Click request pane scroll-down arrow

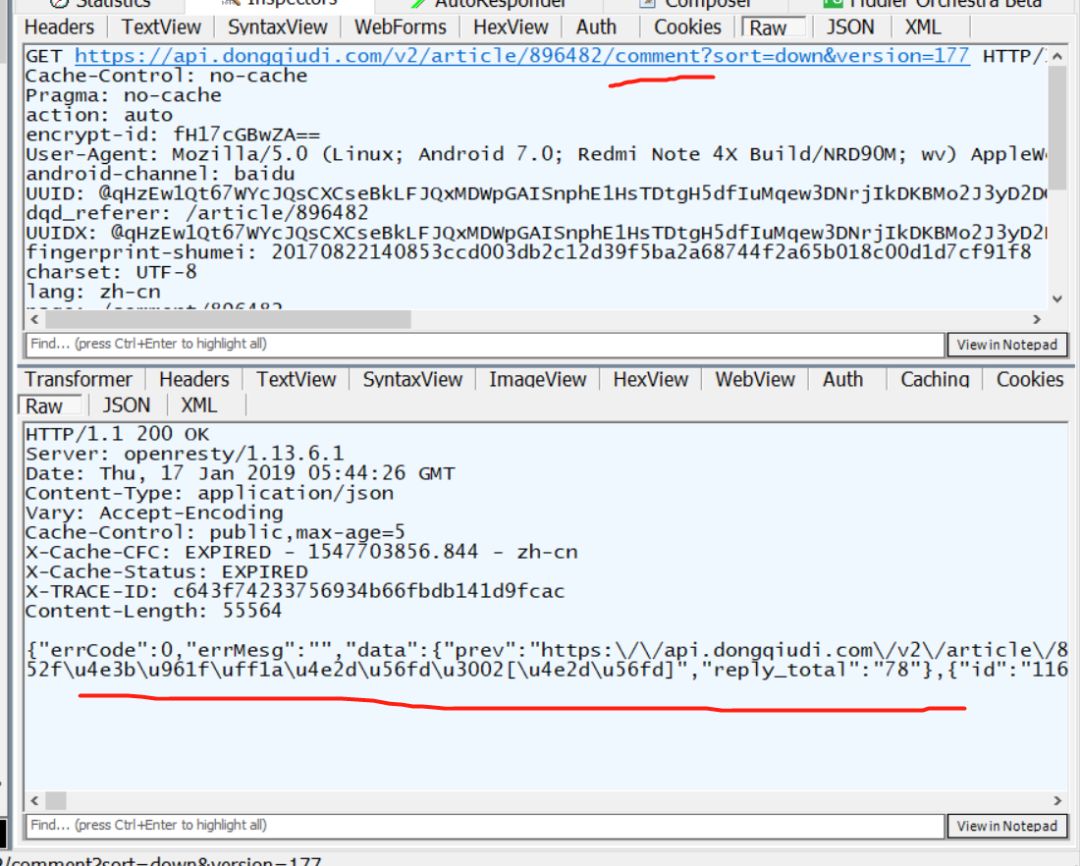click(x=1057, y=299)
